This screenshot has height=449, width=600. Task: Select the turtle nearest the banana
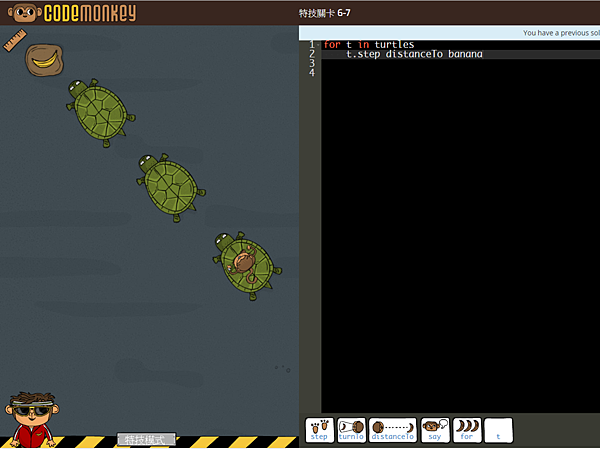101,112
